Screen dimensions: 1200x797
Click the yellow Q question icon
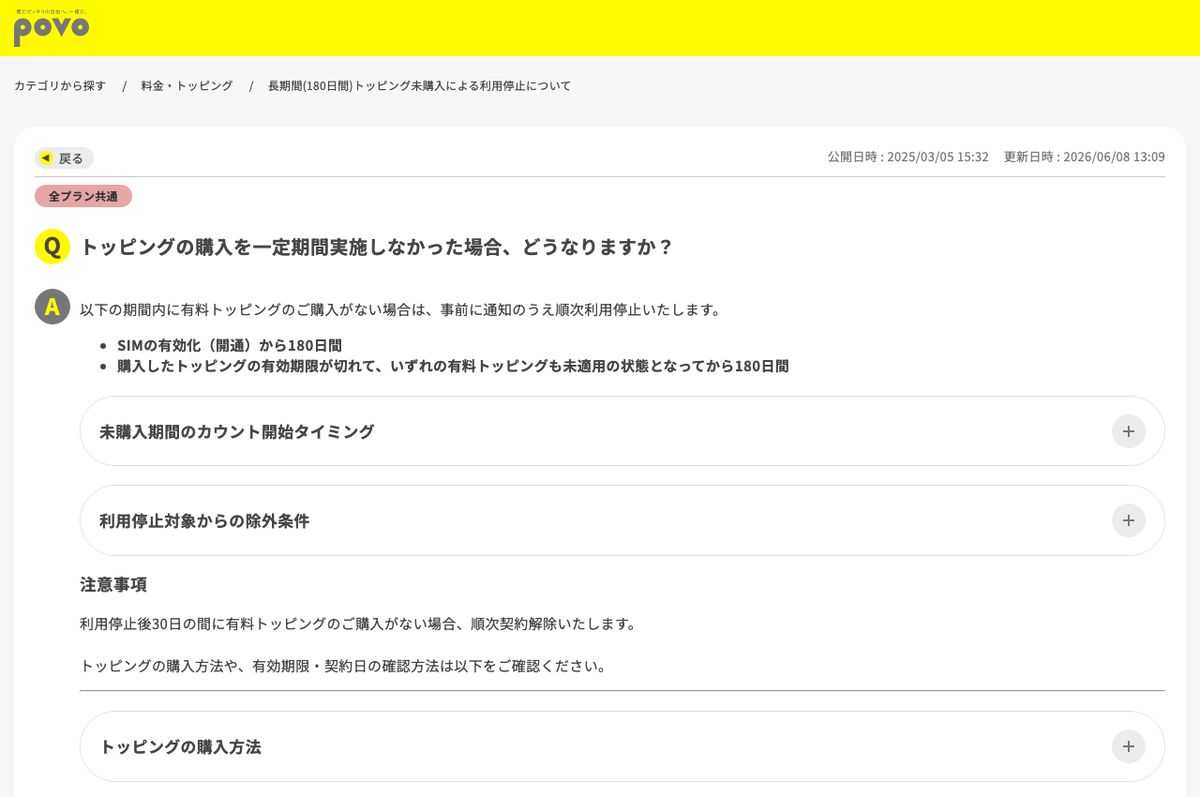point(52,246)
